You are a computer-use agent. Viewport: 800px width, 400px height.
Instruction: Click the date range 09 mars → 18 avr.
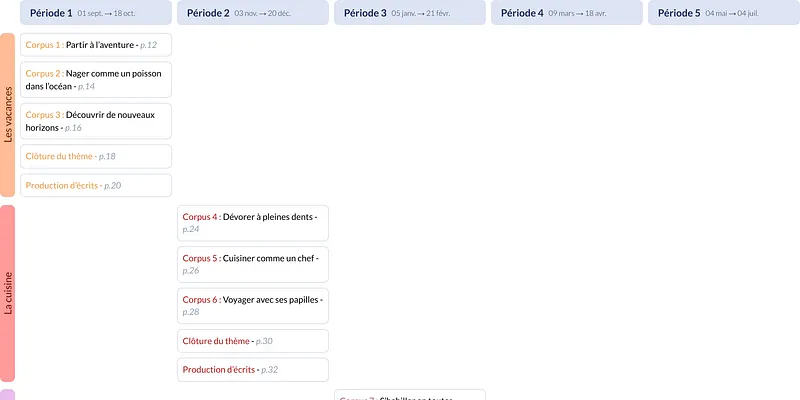coord(577,13)
